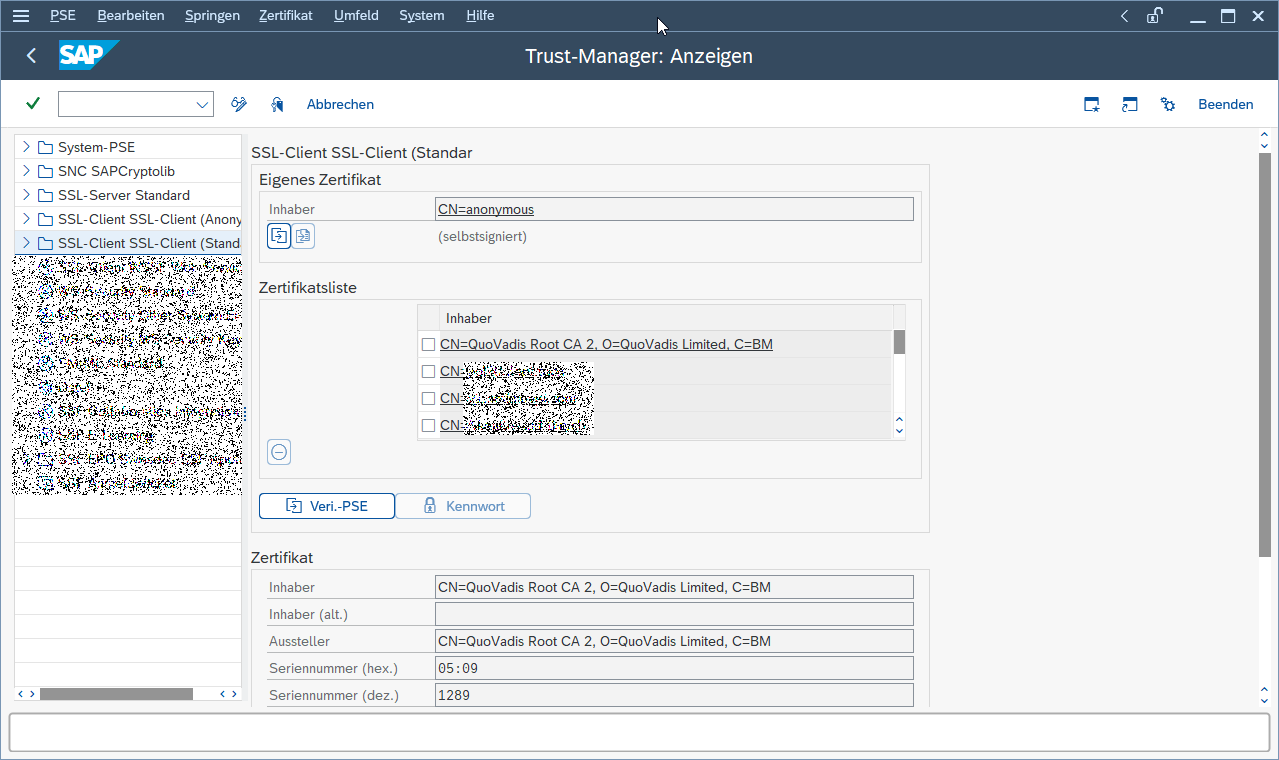
Task: Check the second certificate list row checkbox
Action: click(428, 371)
